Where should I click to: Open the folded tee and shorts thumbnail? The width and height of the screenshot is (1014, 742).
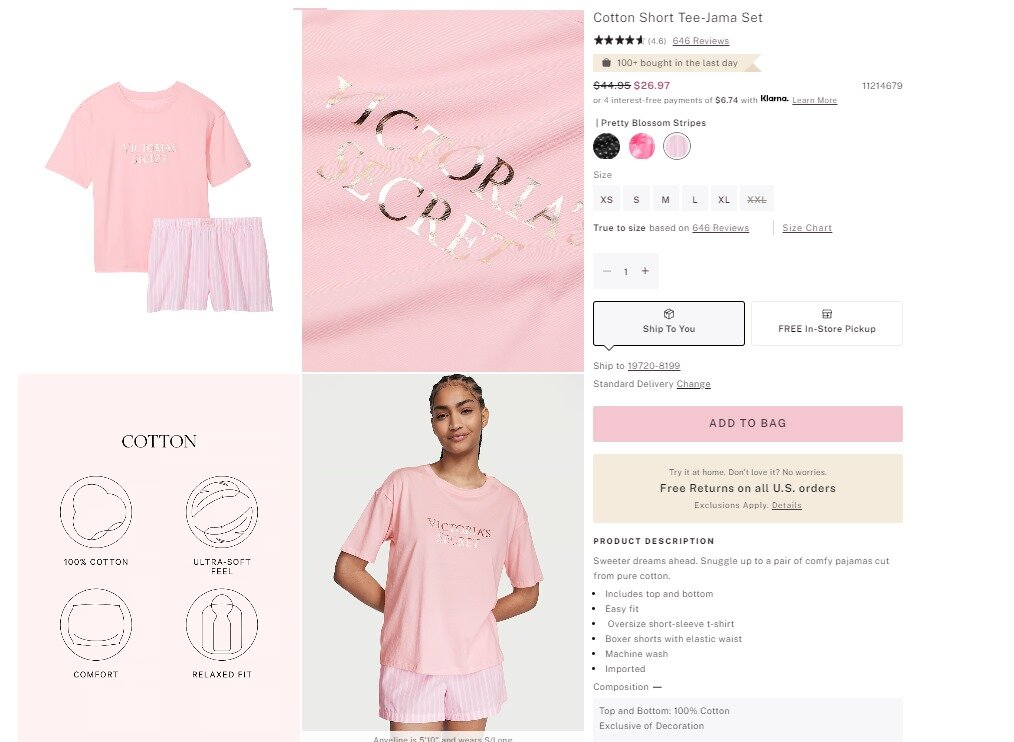tap(159, 193)
